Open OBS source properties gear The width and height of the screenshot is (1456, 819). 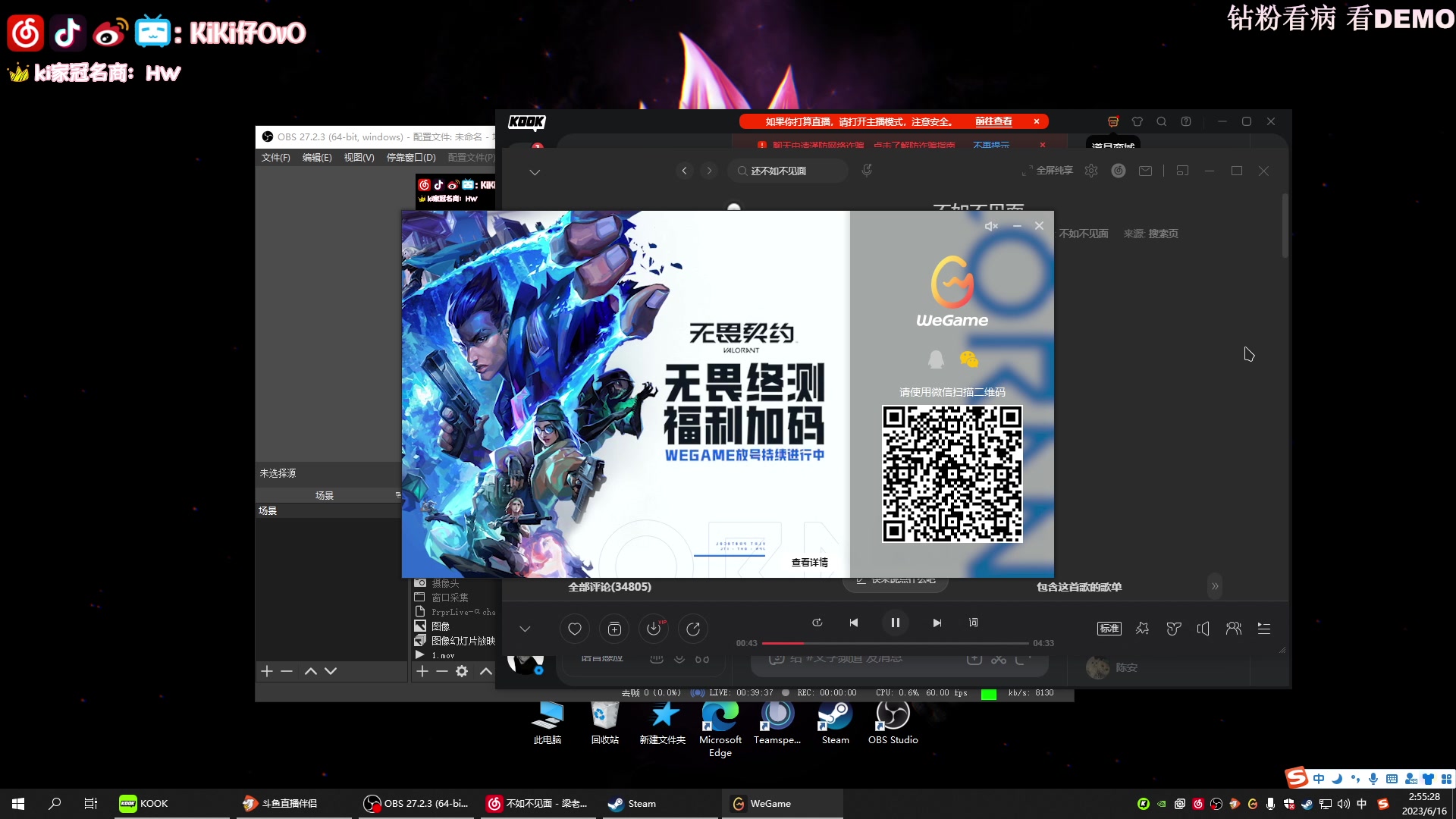click(462, 671)
